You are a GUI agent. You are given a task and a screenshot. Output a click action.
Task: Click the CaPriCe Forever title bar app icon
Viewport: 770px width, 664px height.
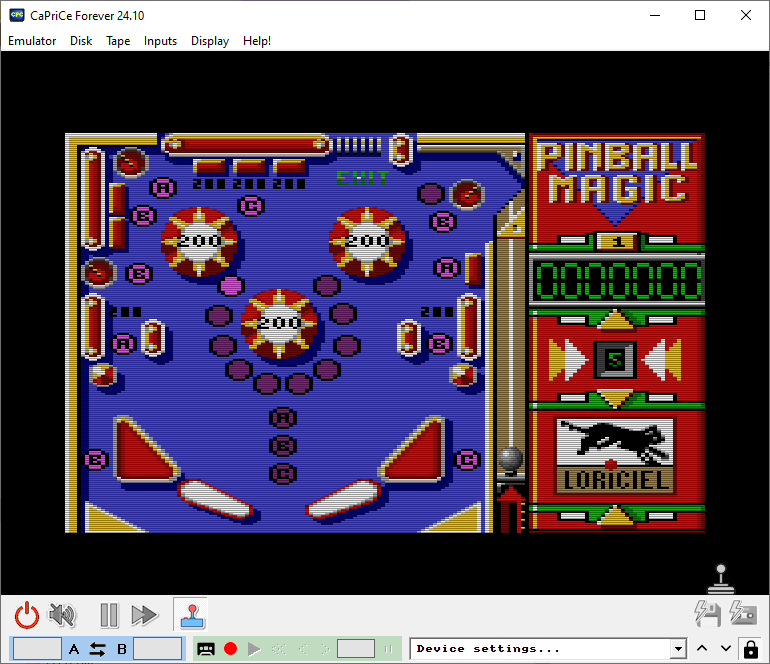click(17, 15)
